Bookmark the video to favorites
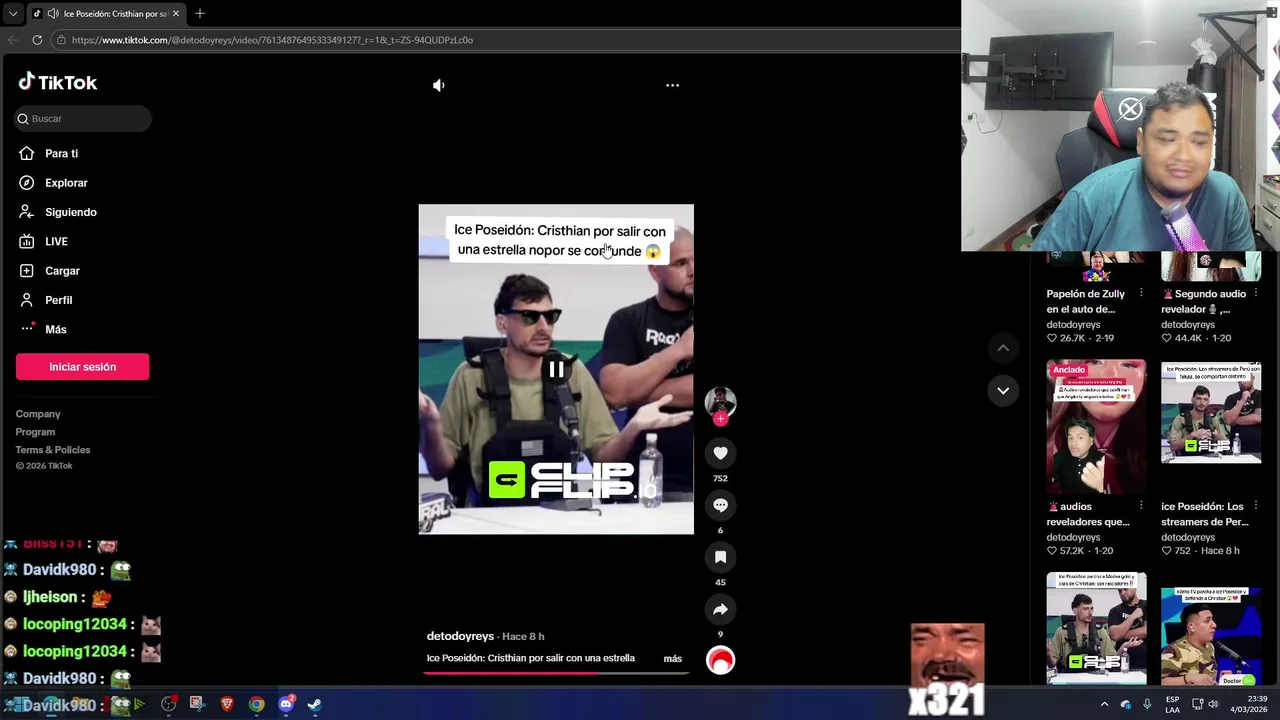 tap(720, 557)
